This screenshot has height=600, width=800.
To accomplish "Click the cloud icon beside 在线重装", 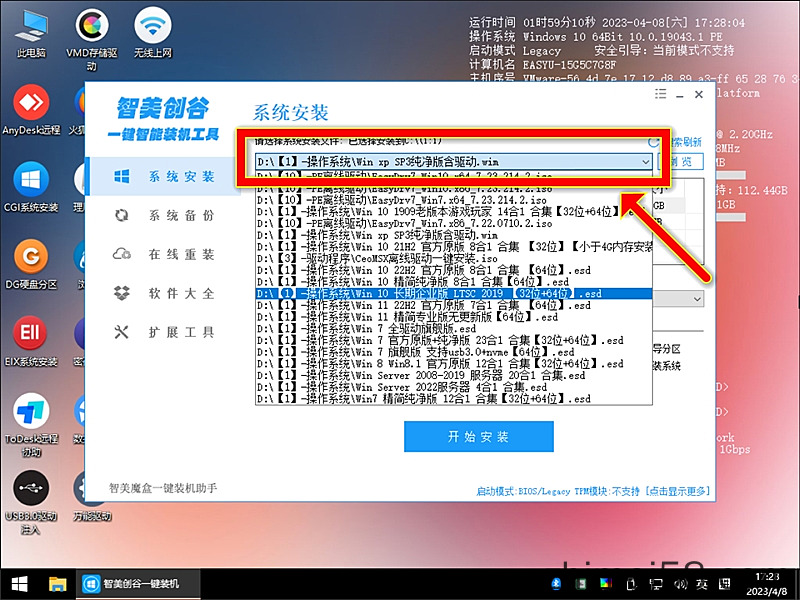I will point(121,254).
